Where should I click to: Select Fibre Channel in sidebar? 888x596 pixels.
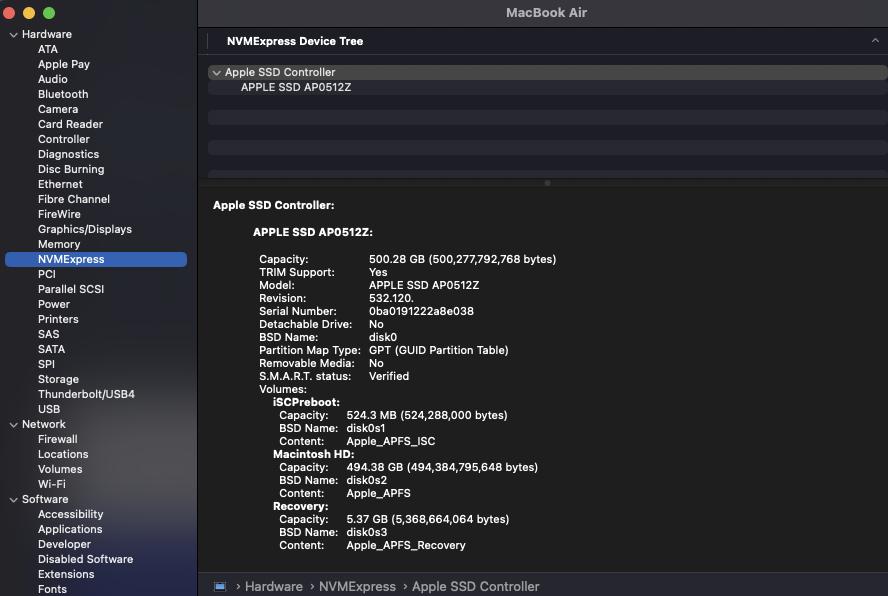tap(74, 199)
